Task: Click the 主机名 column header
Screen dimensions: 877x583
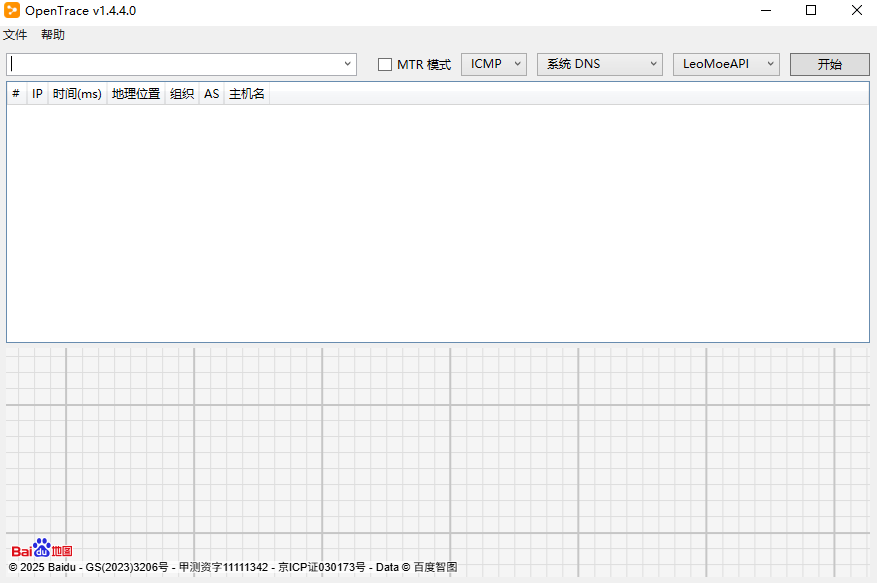Action: coord(247,94)
